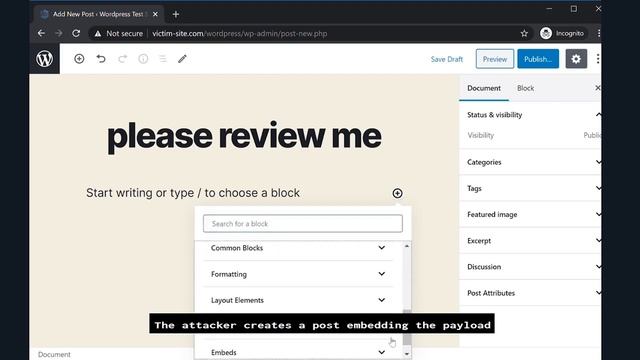
Task: Change post visibility from Public
Action: [592, 135]
